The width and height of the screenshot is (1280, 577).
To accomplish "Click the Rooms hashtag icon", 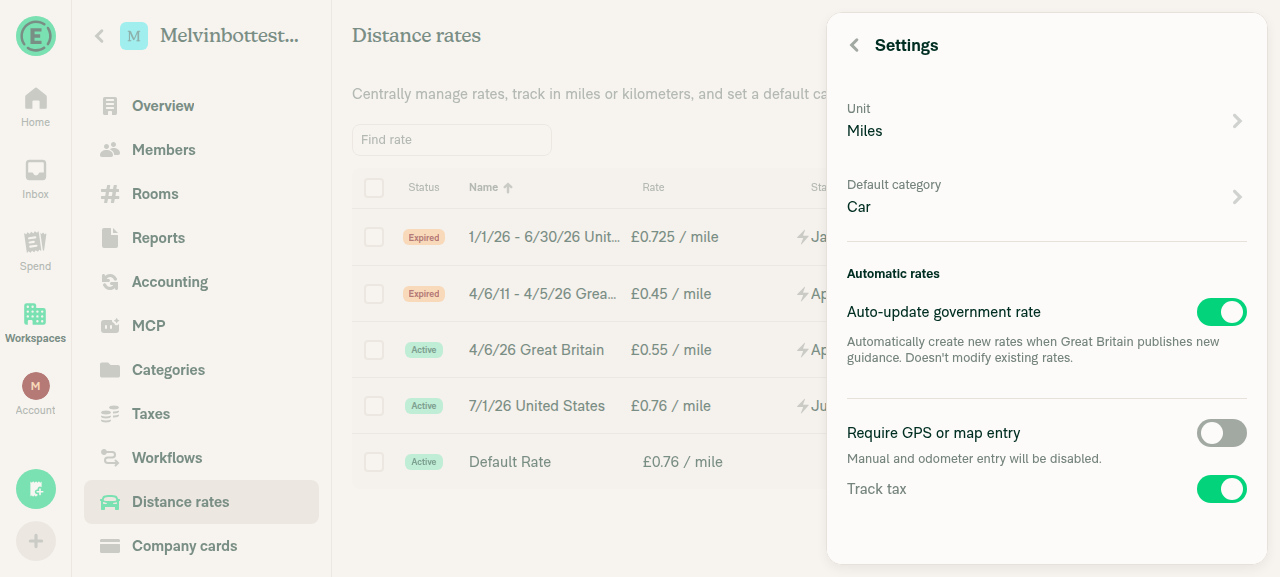I will [x=110, y=194].
